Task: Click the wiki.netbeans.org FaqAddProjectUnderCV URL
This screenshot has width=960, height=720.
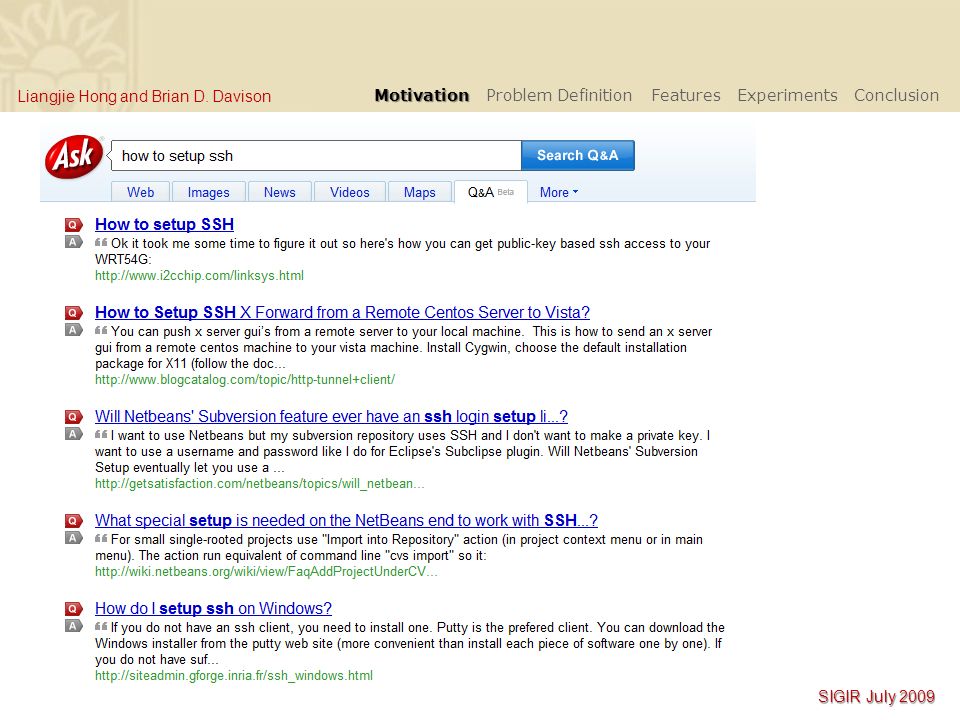Action: (x=266, y=572)
